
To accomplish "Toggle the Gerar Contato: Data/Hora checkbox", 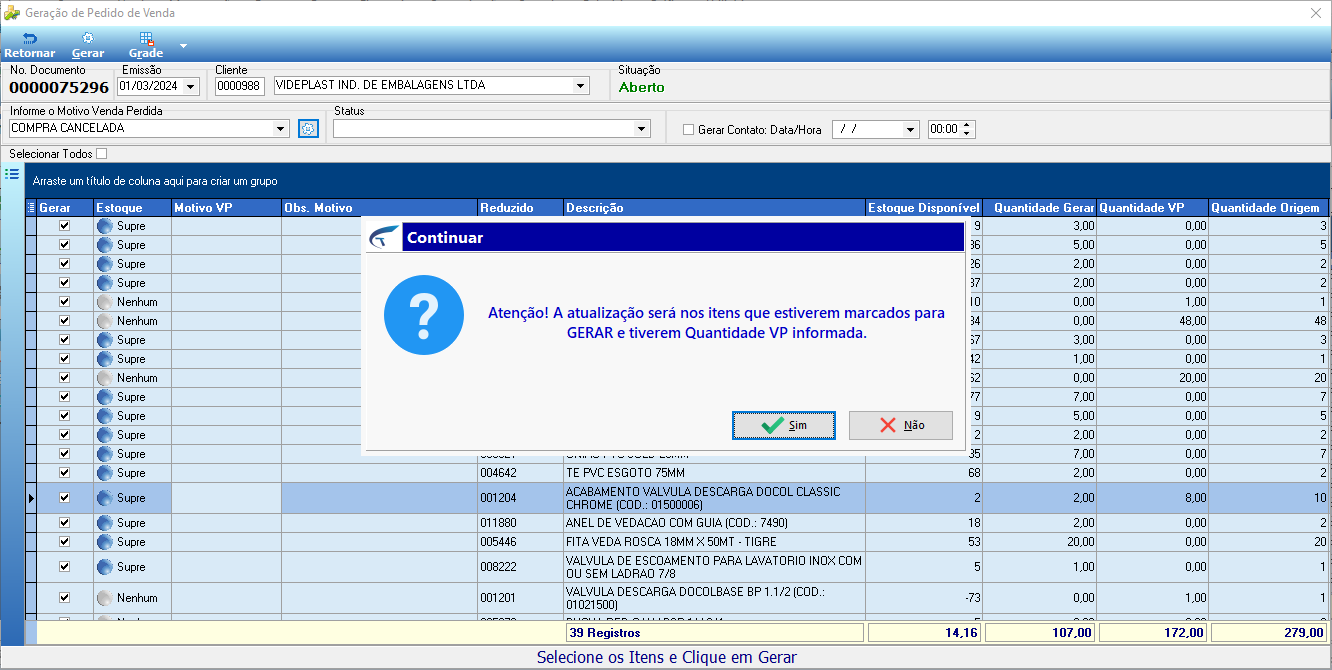I will [688, 129].
